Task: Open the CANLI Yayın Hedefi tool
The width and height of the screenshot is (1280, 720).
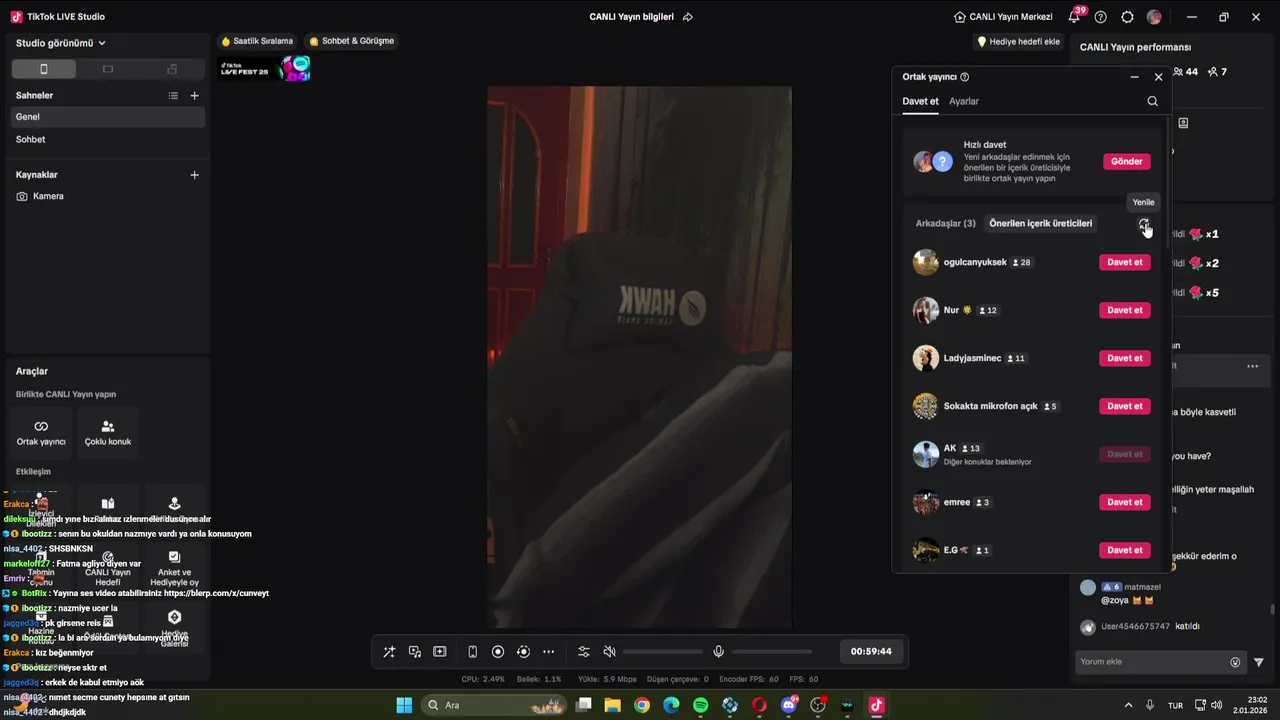Action: [x=108, y=570]
